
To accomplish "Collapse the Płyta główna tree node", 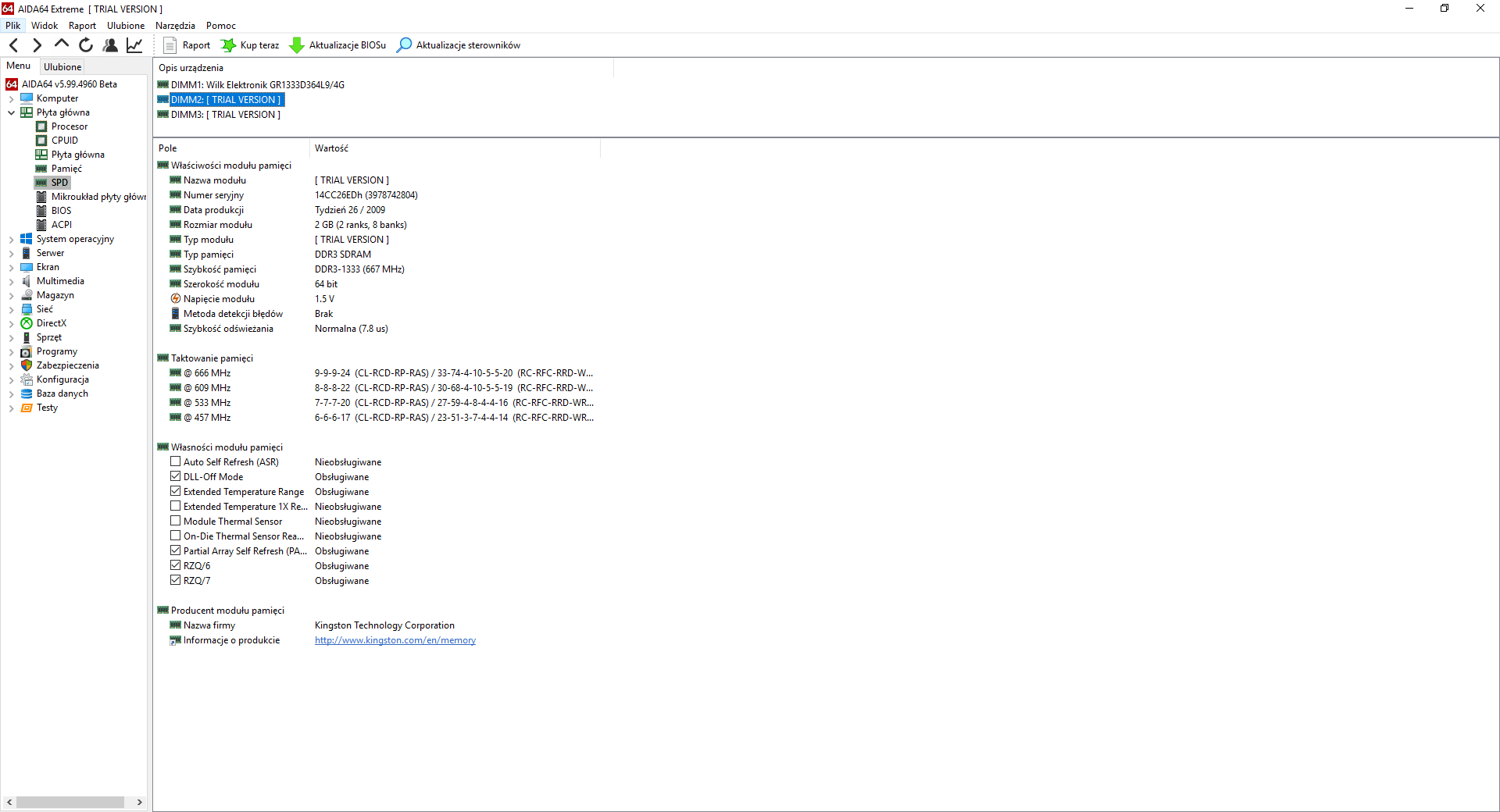I will click(x=11, y=112).
